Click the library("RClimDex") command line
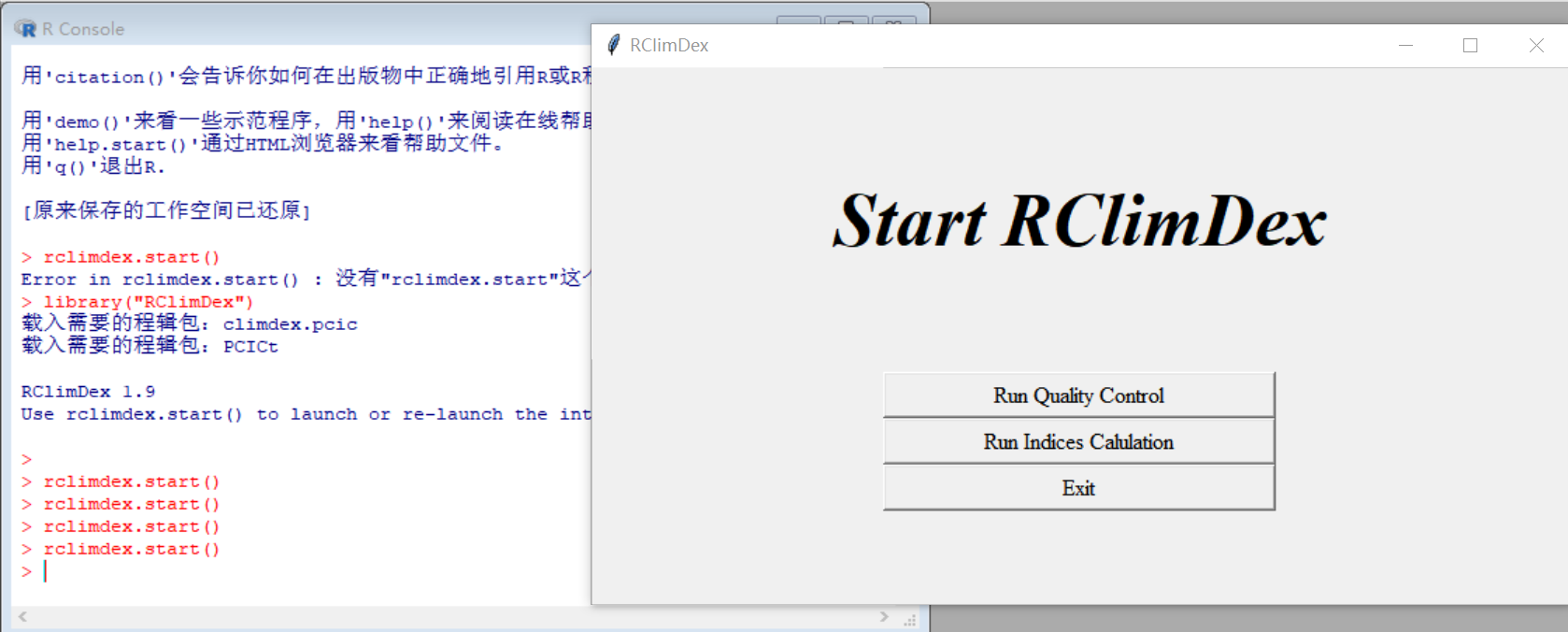The height and width of the screenshot is (632, 1568). [137, 302]
